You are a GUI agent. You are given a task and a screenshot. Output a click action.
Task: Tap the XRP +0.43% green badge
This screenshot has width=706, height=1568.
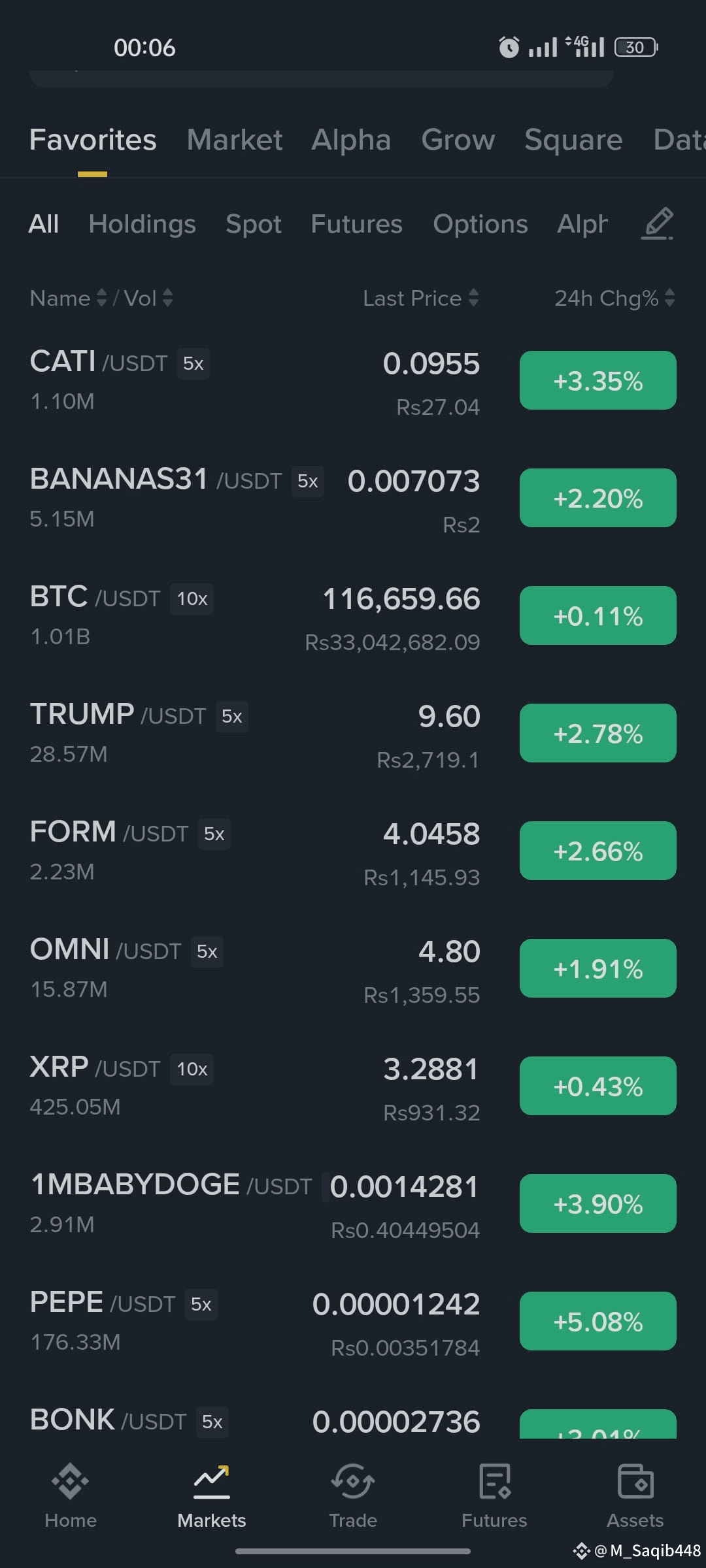(597, 1086)
